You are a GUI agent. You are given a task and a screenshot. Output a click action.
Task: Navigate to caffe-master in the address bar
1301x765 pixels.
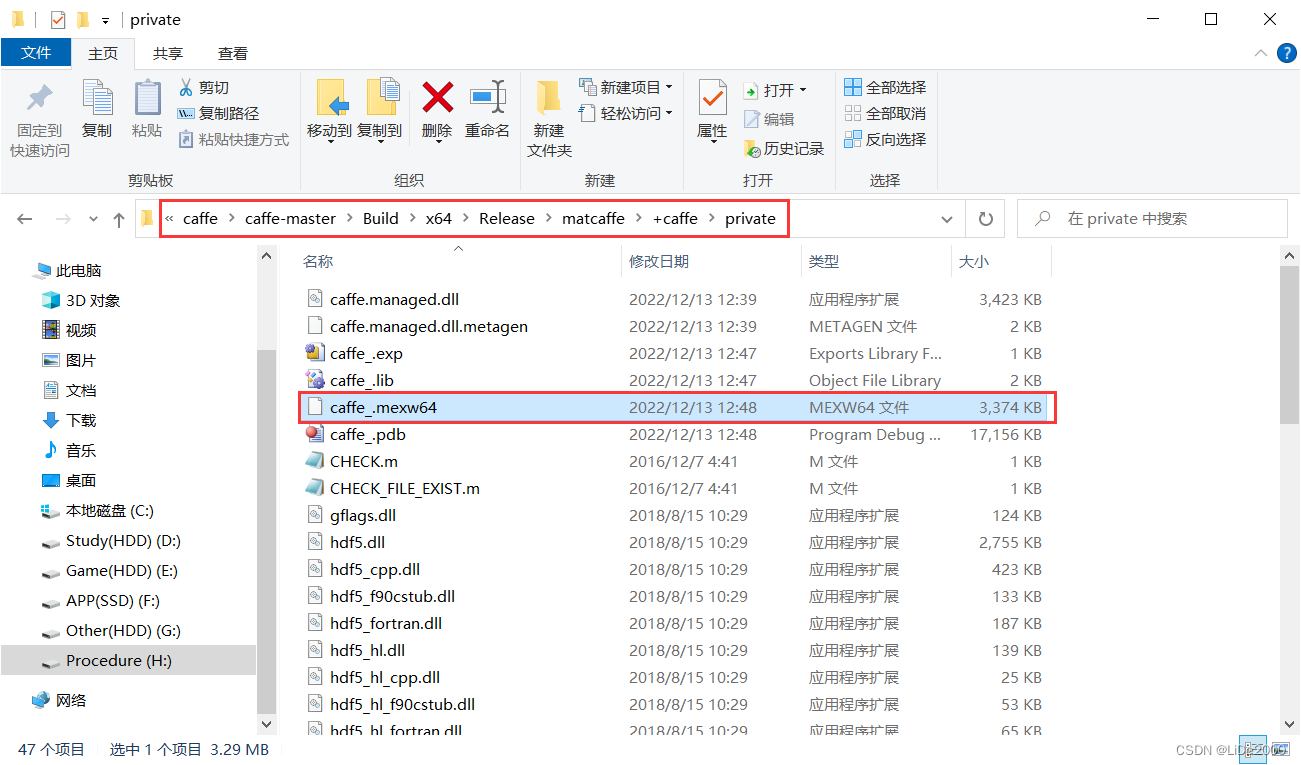pos(290,218)
